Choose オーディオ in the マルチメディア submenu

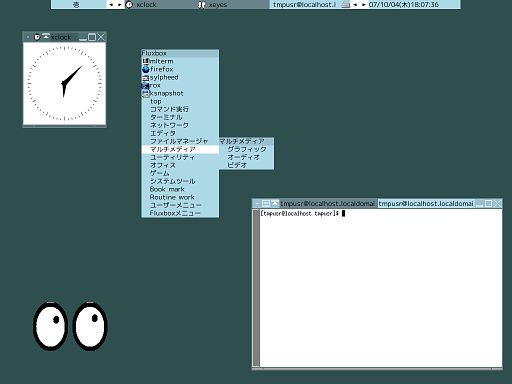coord(246,157)
